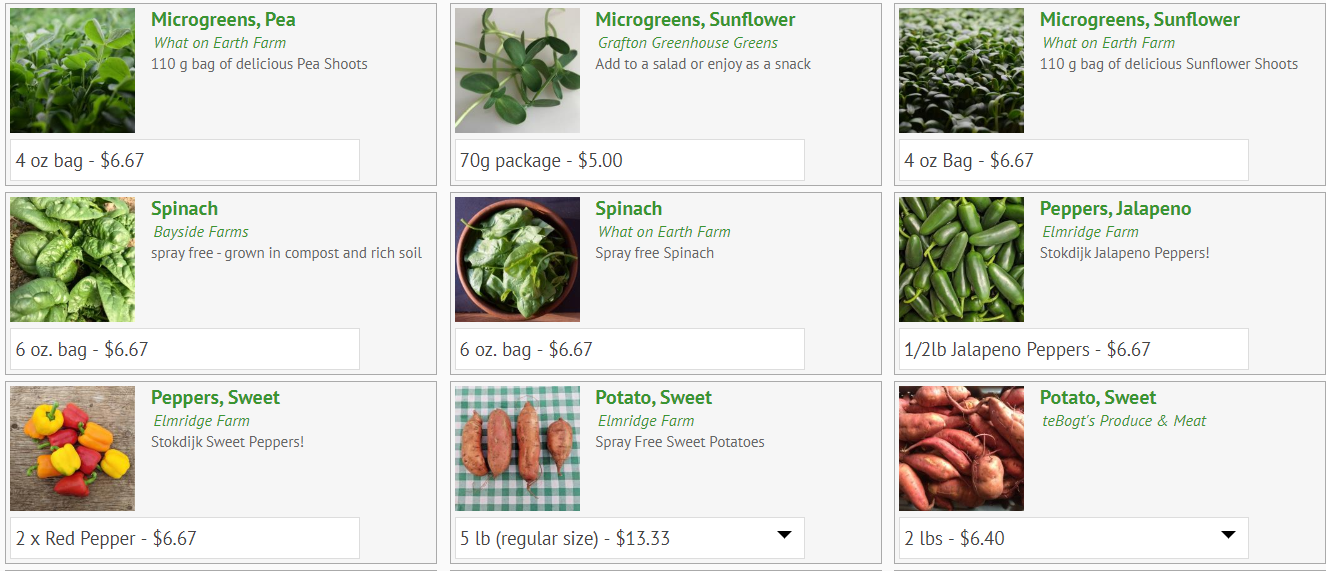1326x571 pixels.
Task: Click the Bayside Farms spinach photo
Action: click(x=72, y=259)
